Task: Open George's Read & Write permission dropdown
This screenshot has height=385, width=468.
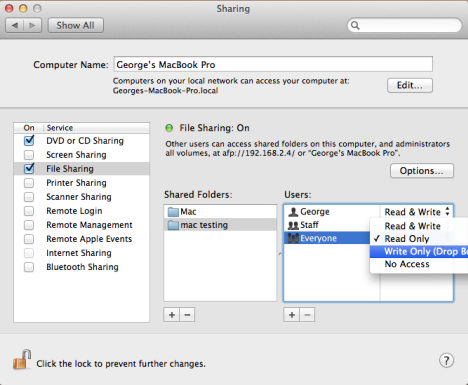Action: click(x=417, y=212)
